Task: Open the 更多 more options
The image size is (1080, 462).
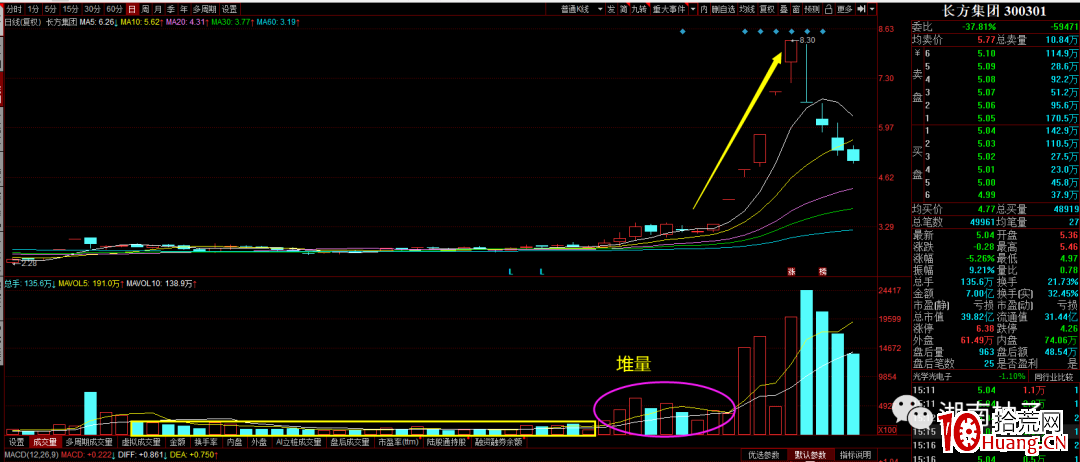Action: coord(845,9)
